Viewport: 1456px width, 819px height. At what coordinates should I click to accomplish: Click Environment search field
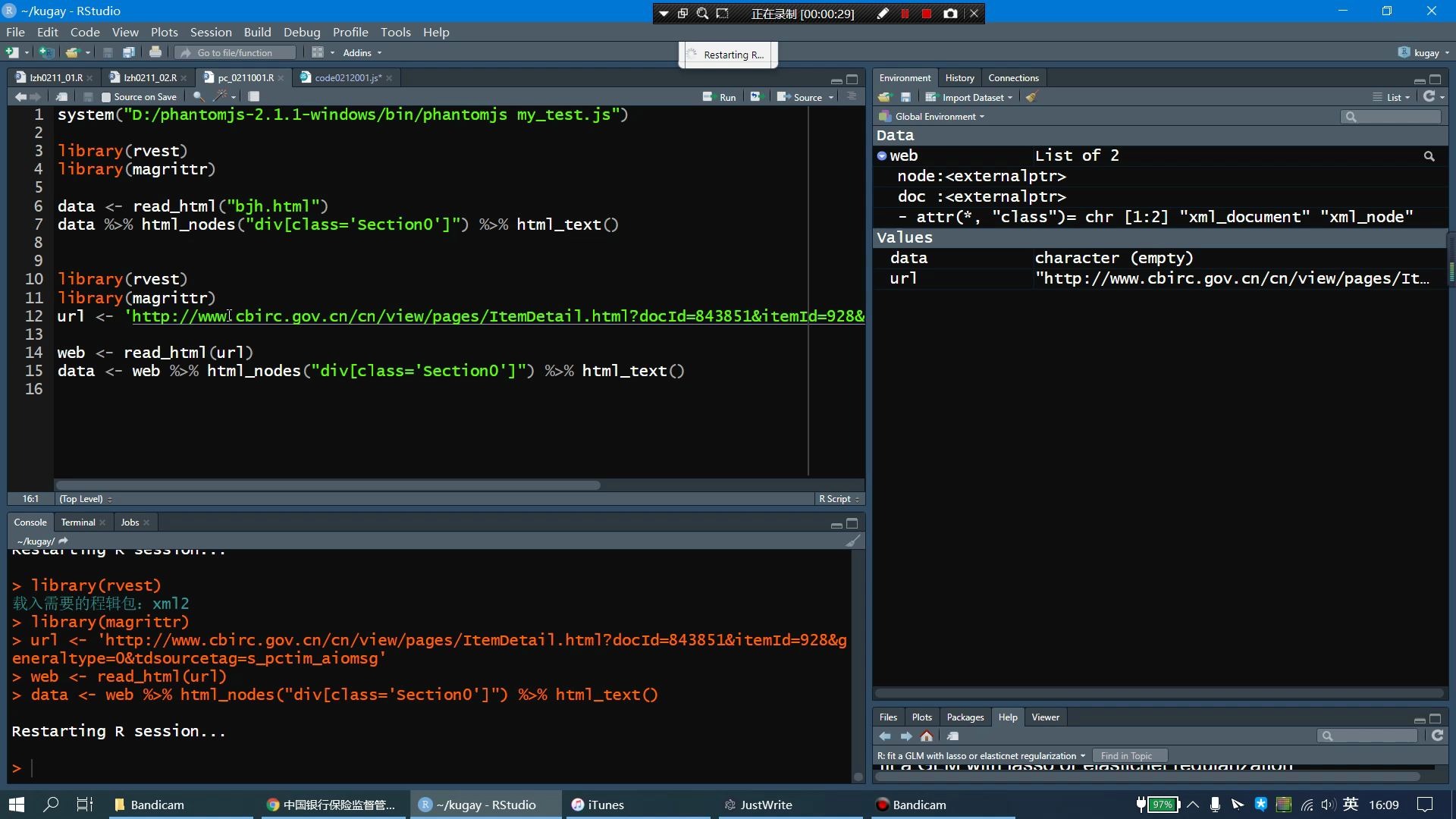click(x=1391, y=117)
